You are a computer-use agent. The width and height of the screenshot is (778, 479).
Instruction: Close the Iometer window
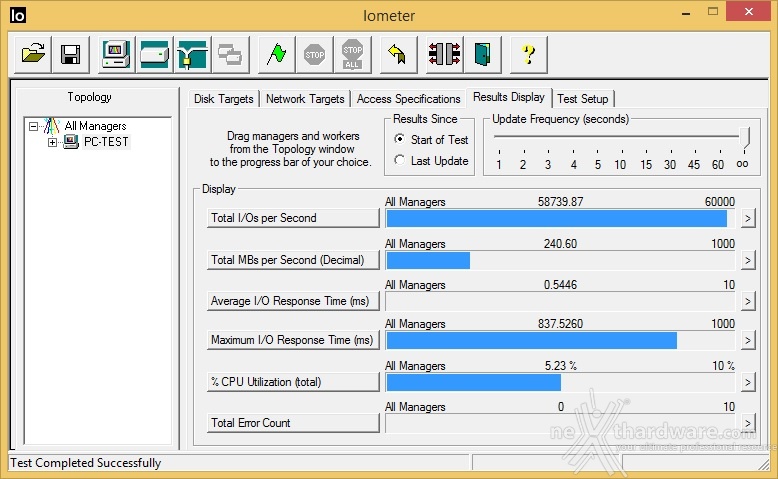749,11
